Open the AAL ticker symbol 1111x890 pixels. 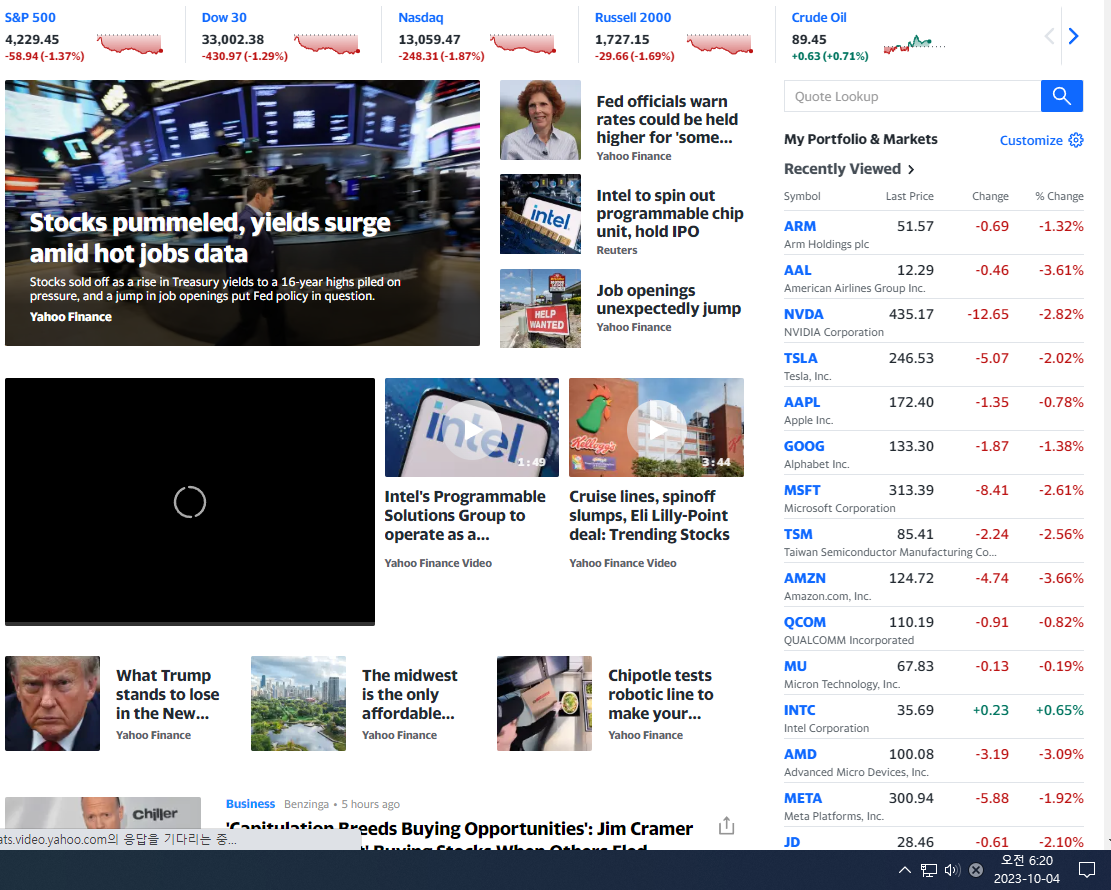(797, 270)
